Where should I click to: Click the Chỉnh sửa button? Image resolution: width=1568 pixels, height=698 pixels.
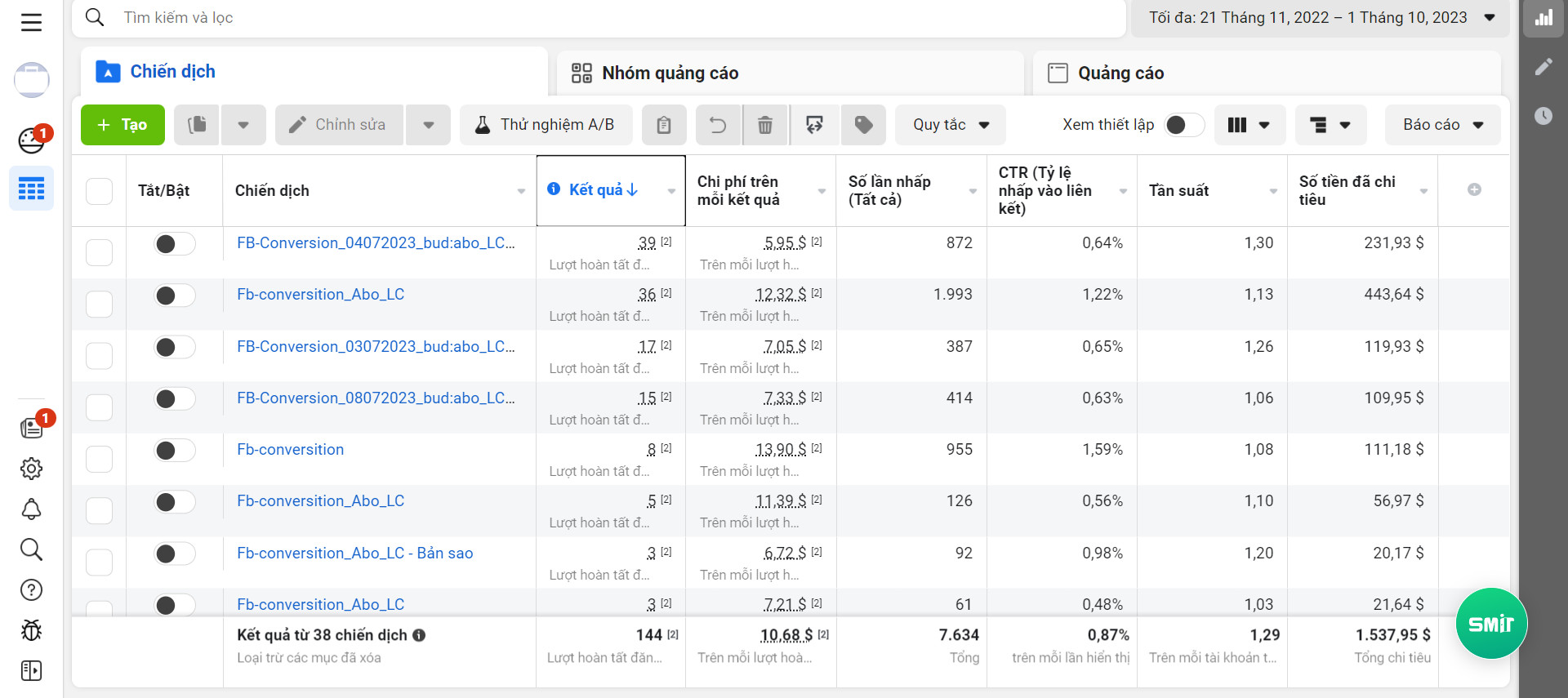click(x=339, y=125)
